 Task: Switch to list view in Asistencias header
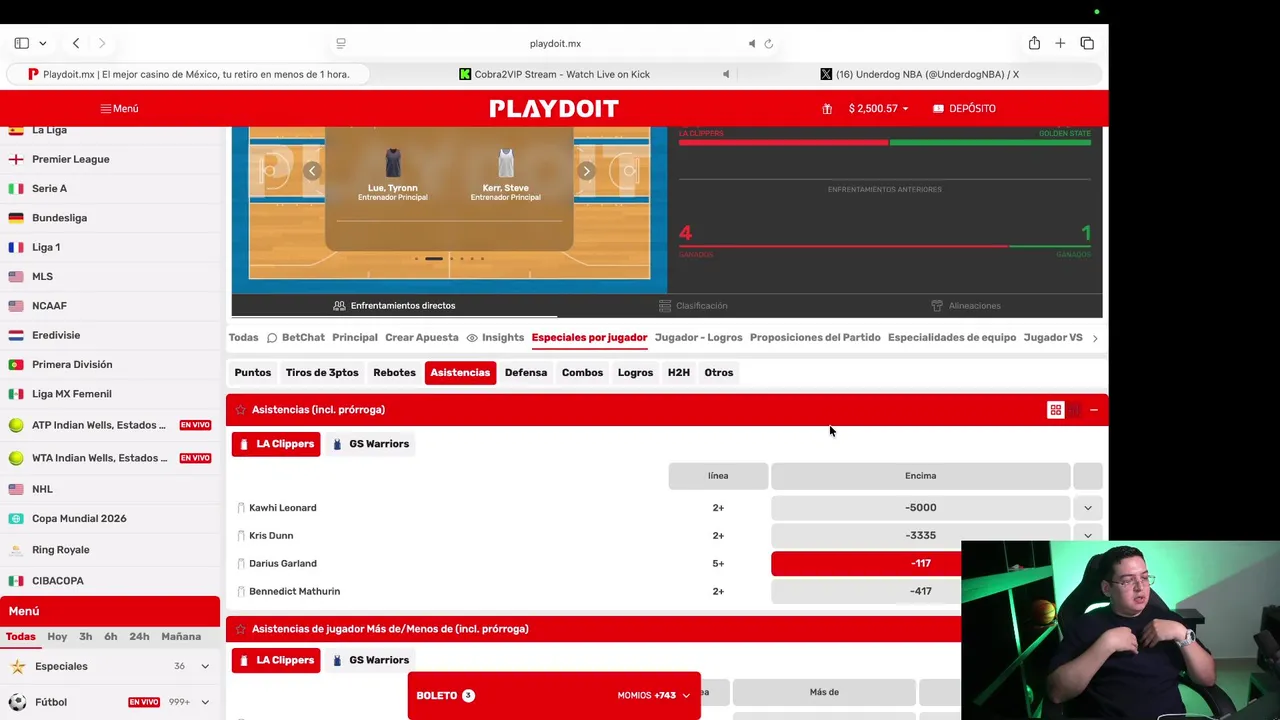point(1074,410)
